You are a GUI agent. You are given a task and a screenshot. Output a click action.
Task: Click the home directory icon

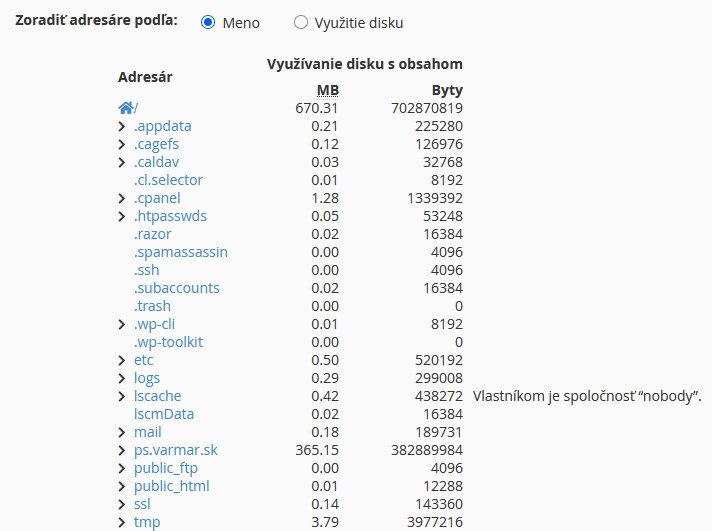point(126,108)
